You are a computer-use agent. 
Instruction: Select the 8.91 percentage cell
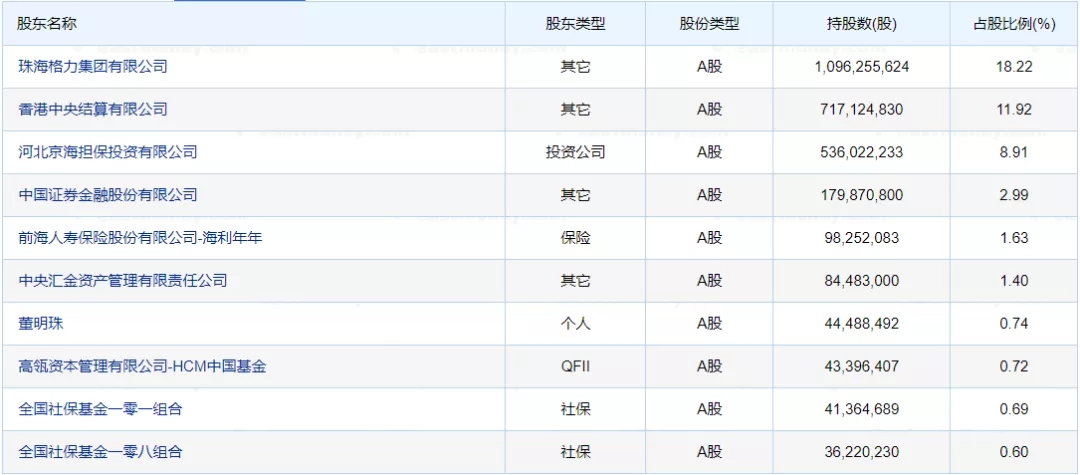point(1013,153)
